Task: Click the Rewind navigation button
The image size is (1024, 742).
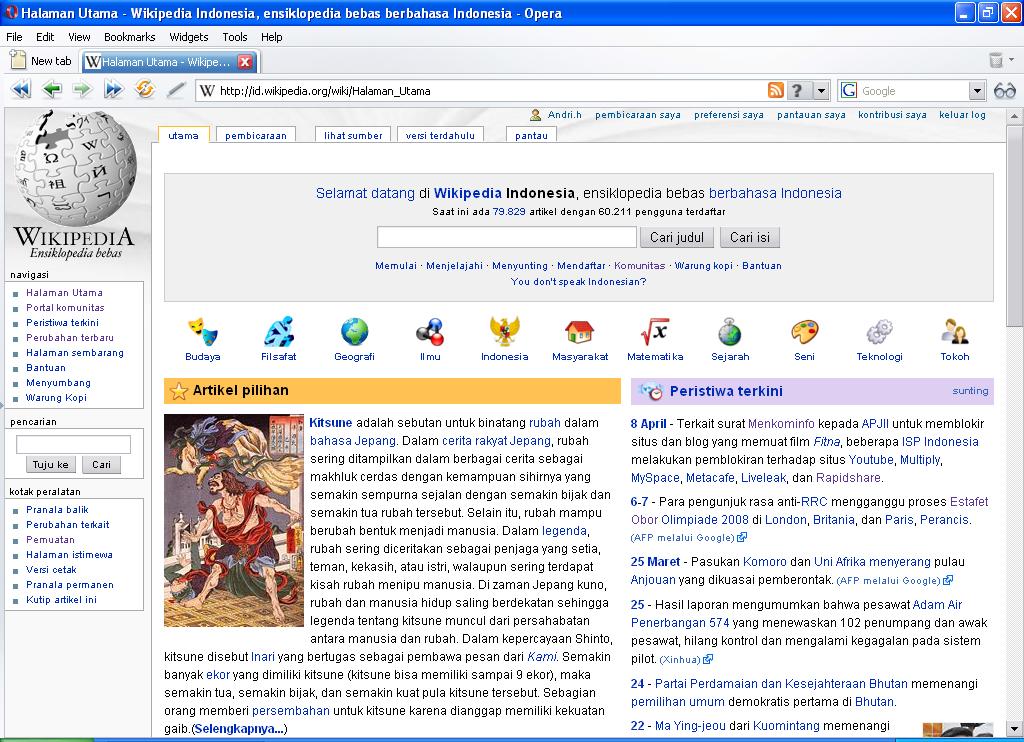Action: point(20,90)
